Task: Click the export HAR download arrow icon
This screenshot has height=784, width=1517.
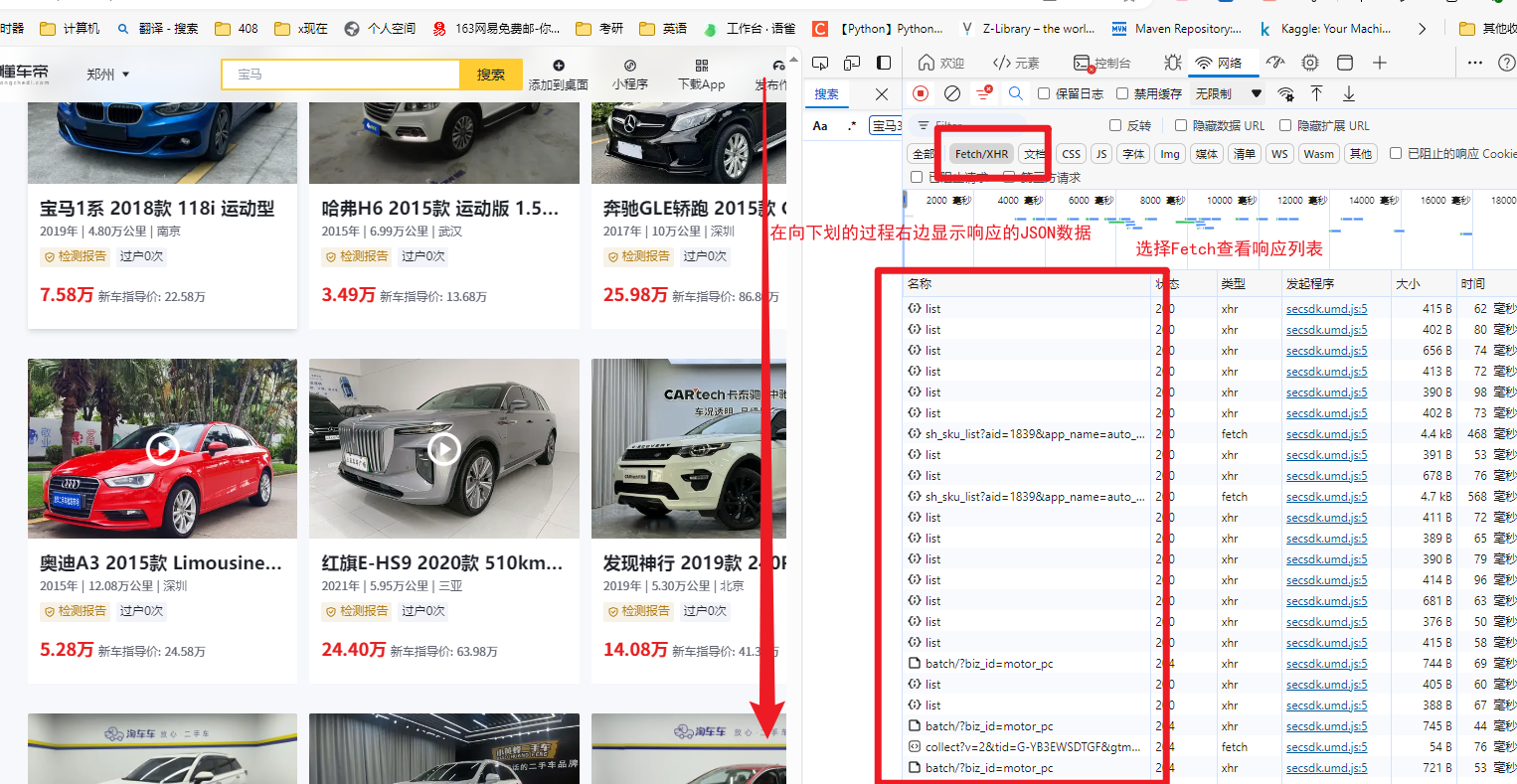Action: click(1349, 93)
